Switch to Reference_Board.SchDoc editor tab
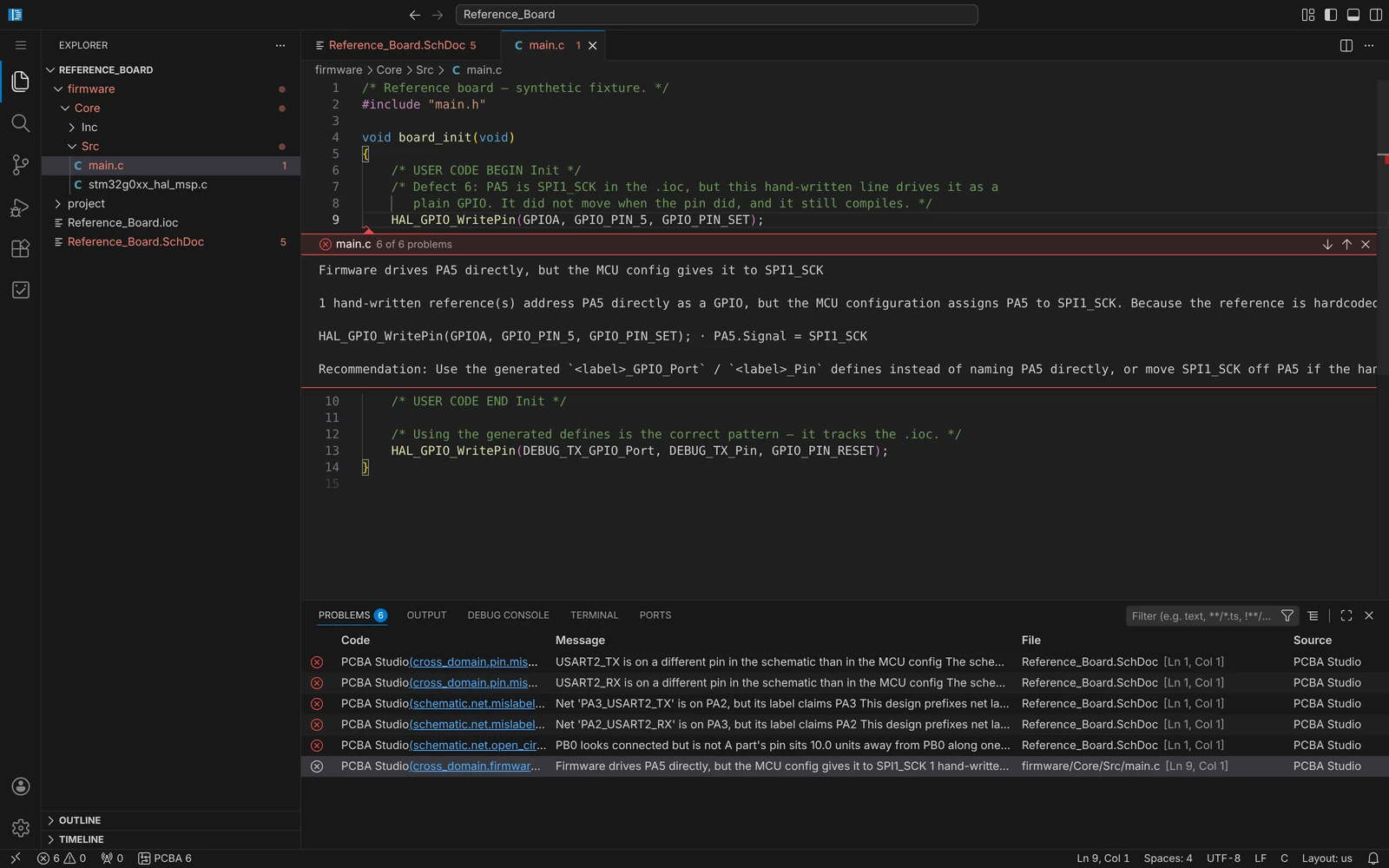 pyautogui.click(x=401, y=45)
